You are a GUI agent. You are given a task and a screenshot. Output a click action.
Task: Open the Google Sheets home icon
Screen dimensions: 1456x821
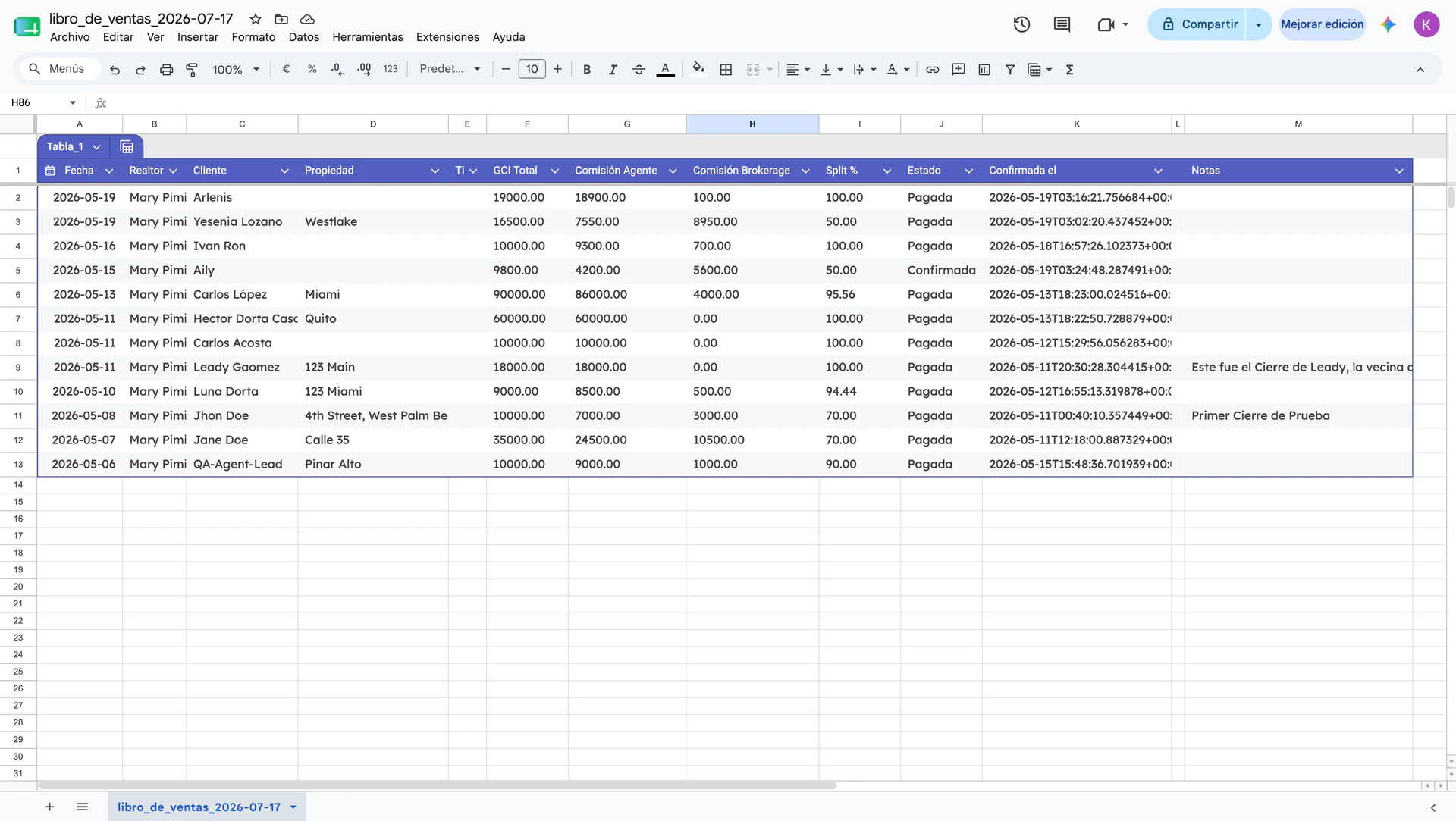(x=27, y=27)
